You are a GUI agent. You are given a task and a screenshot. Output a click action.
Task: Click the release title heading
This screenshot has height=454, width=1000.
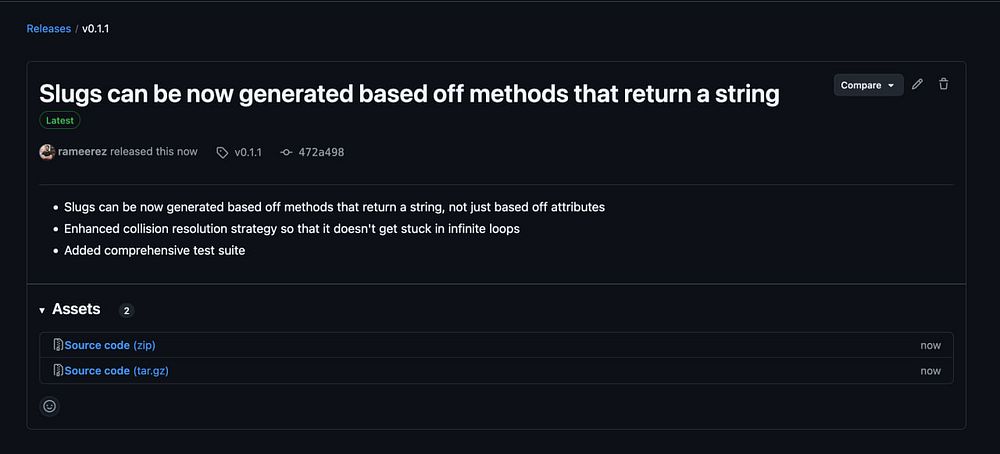[409, 94]
